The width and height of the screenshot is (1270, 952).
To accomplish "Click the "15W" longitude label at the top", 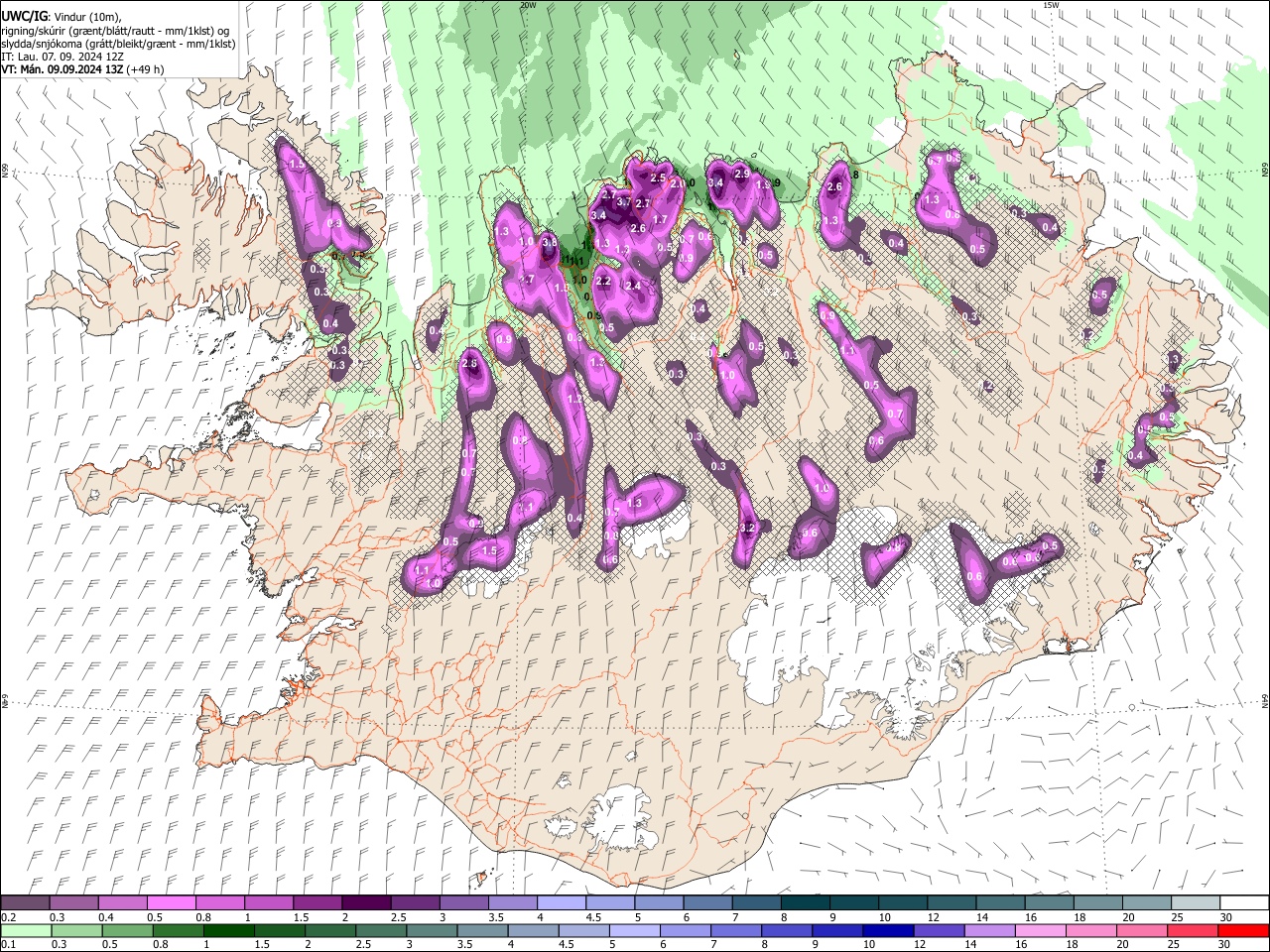I will [x=1050, y=5].
